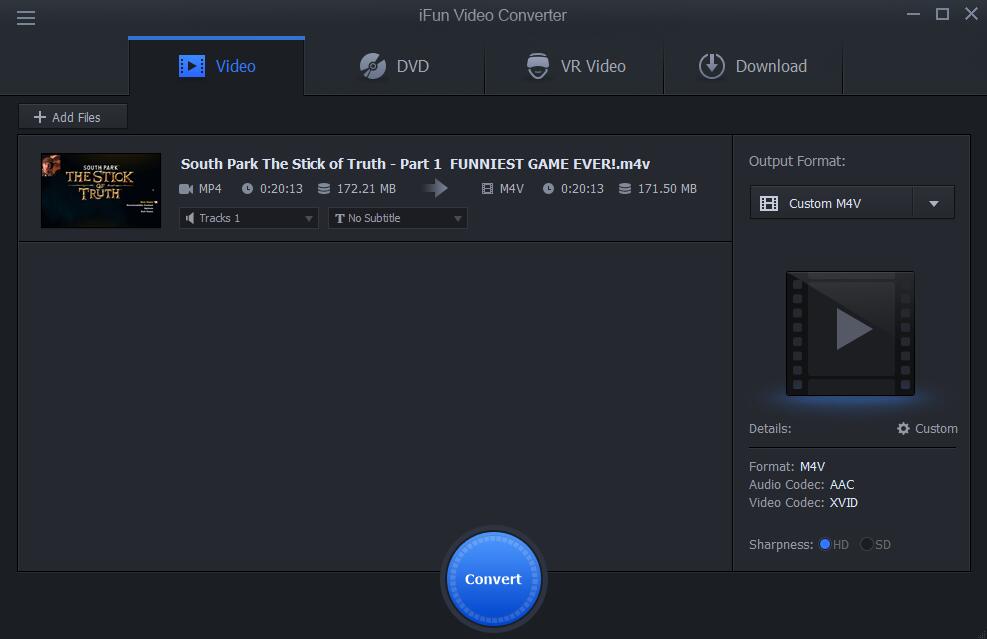Open the Download tab
987x639 pixels.
coord(753,66)
